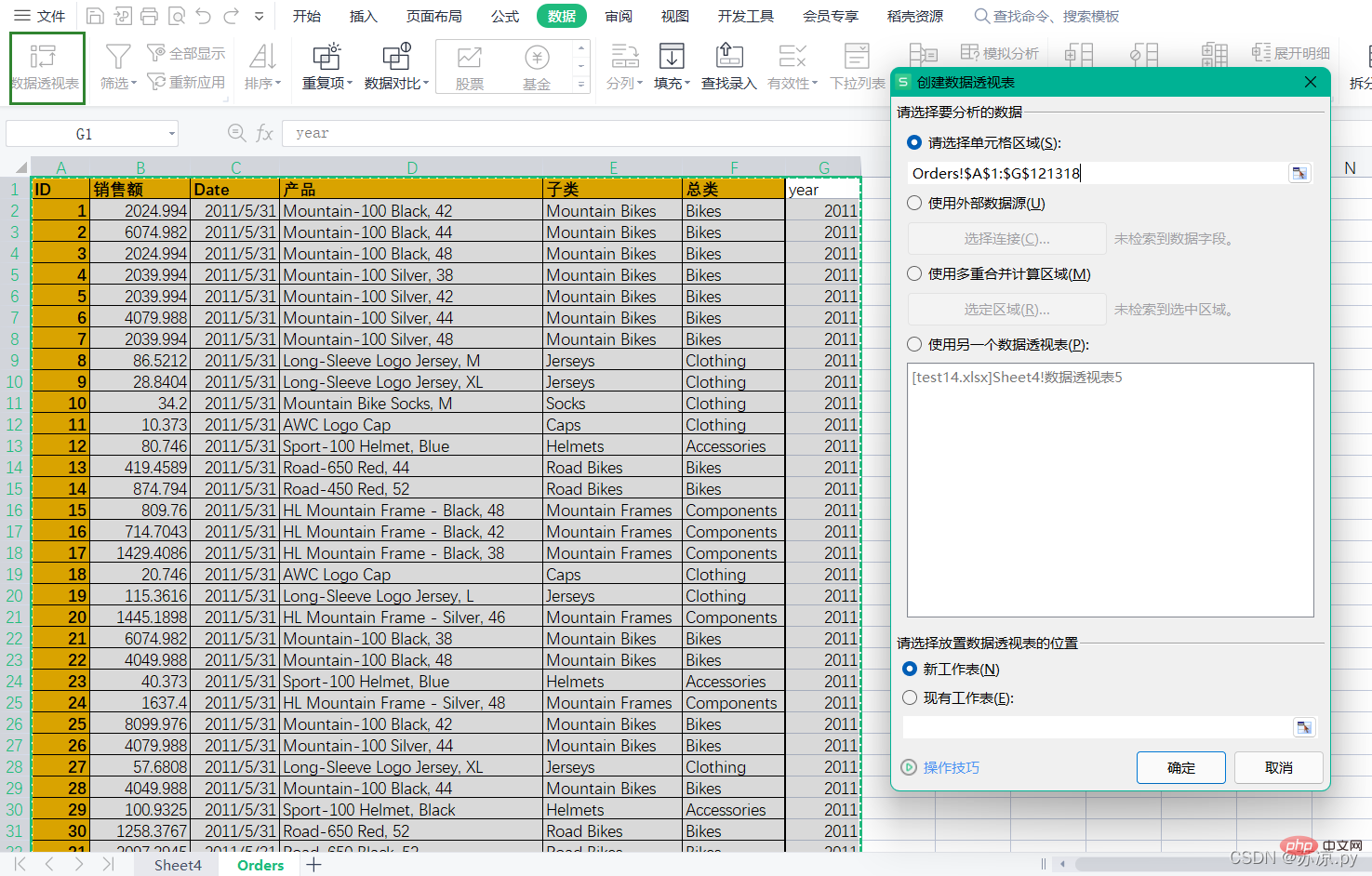Click the cell range input field
The image size is (1372, 876).
click(x=1096, y=173)
